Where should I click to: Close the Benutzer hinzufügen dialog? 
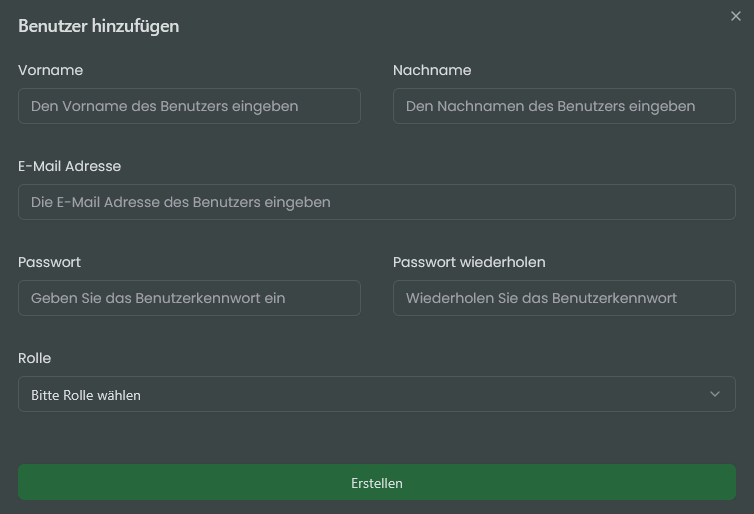pyautogui.click(x=736, y=16)
